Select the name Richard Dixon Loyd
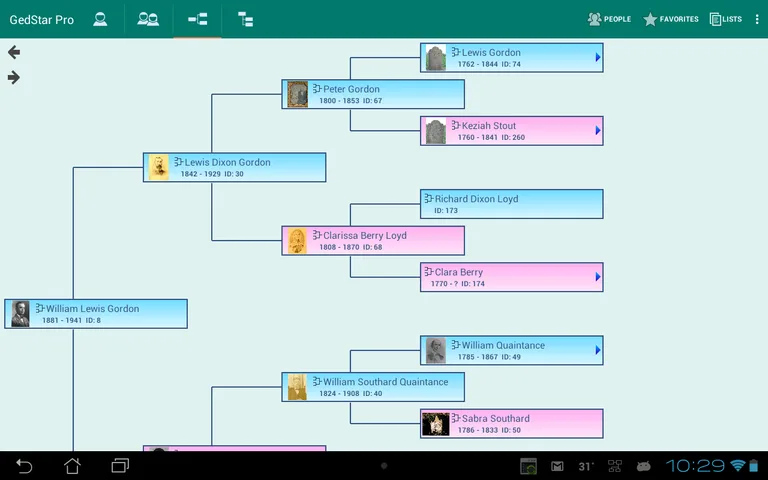Image resolution: width=768 pixels, height=480 pixels. pos(476,199)
